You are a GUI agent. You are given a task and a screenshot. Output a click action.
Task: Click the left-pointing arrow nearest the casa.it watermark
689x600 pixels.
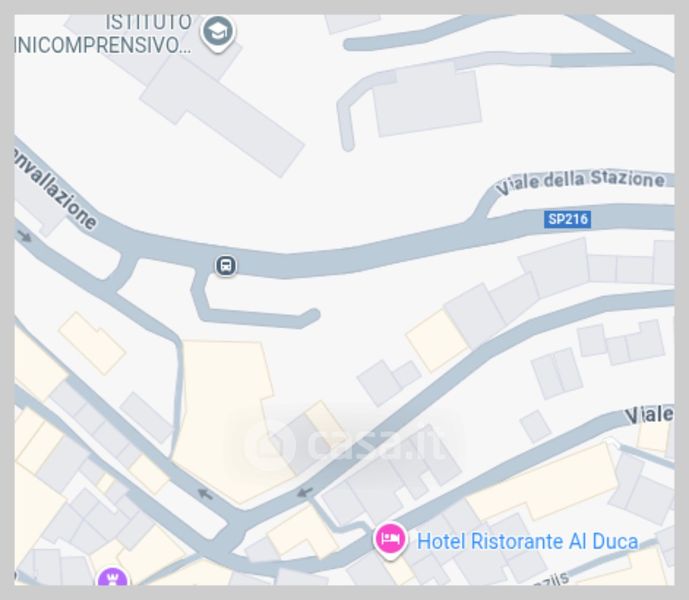click(x=305, y=491)
